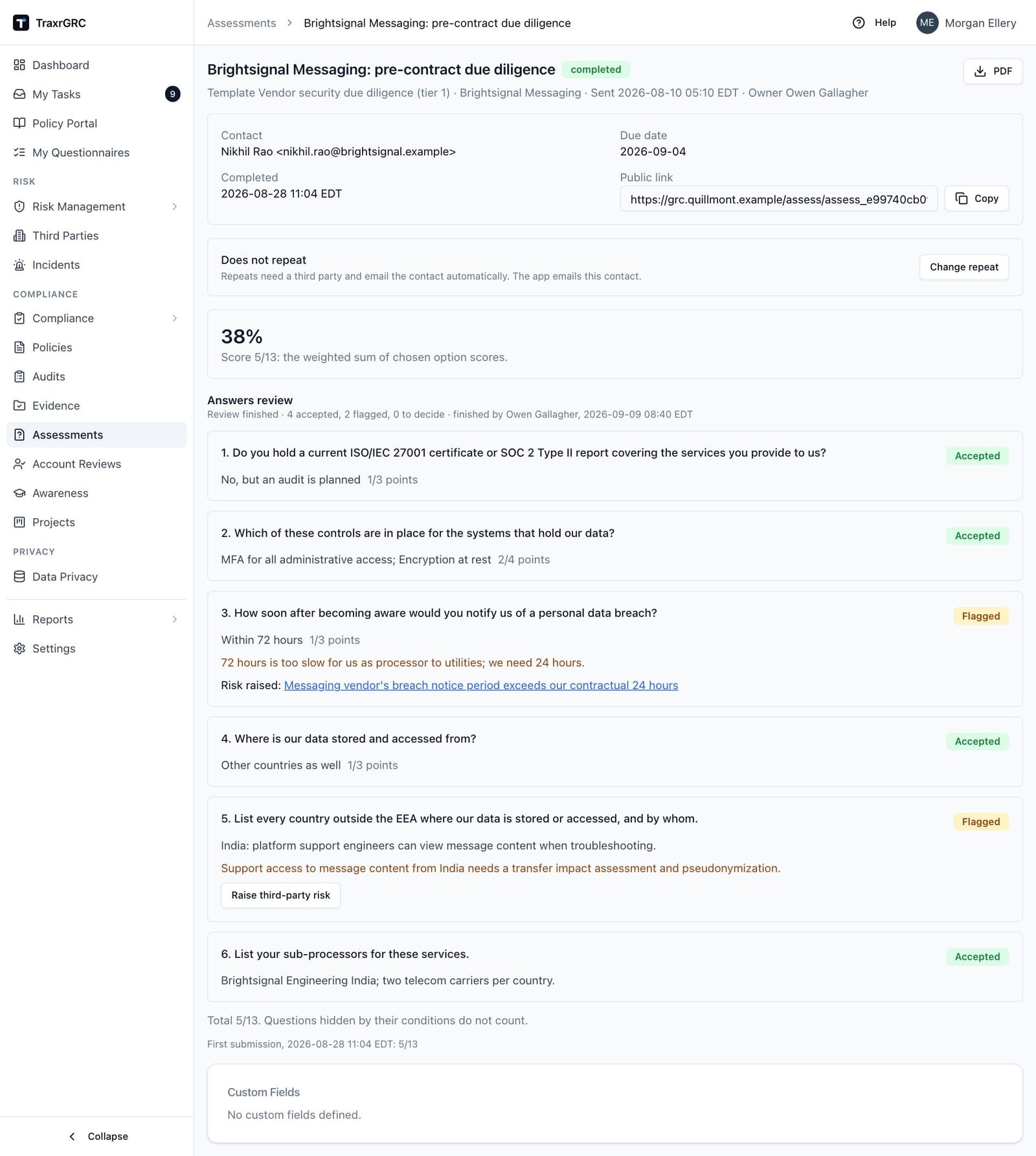Click the Accepted badge on question 6

pos(977,957)
